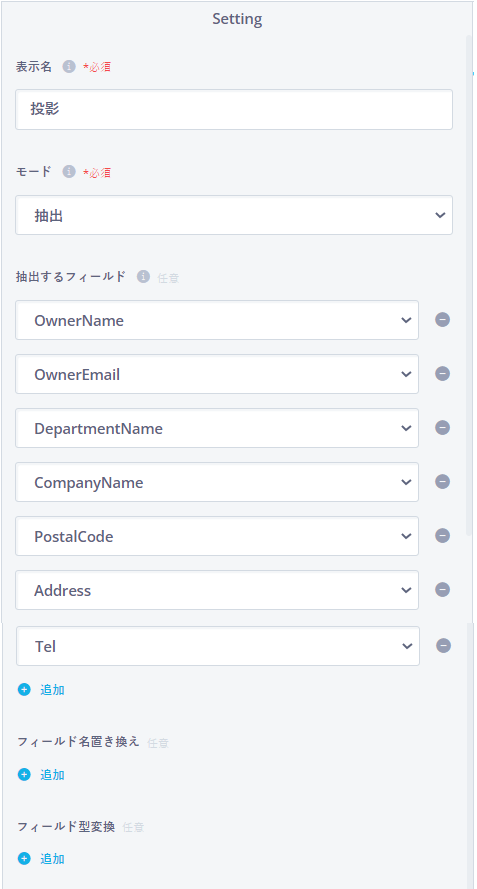Open the Tel field dropdown

click(218, 646)
